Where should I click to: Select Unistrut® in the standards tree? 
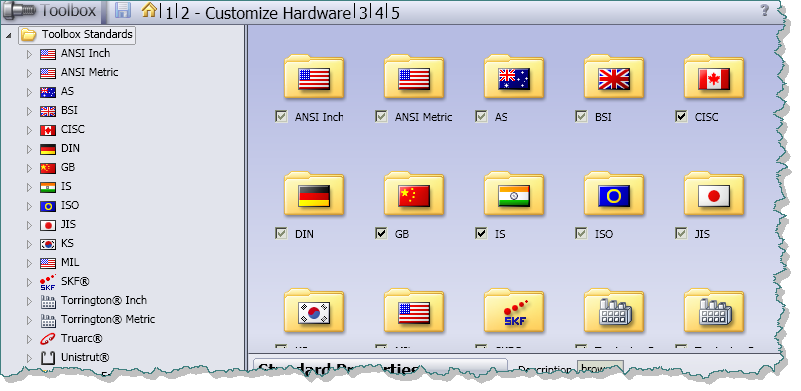pos(85,357)
